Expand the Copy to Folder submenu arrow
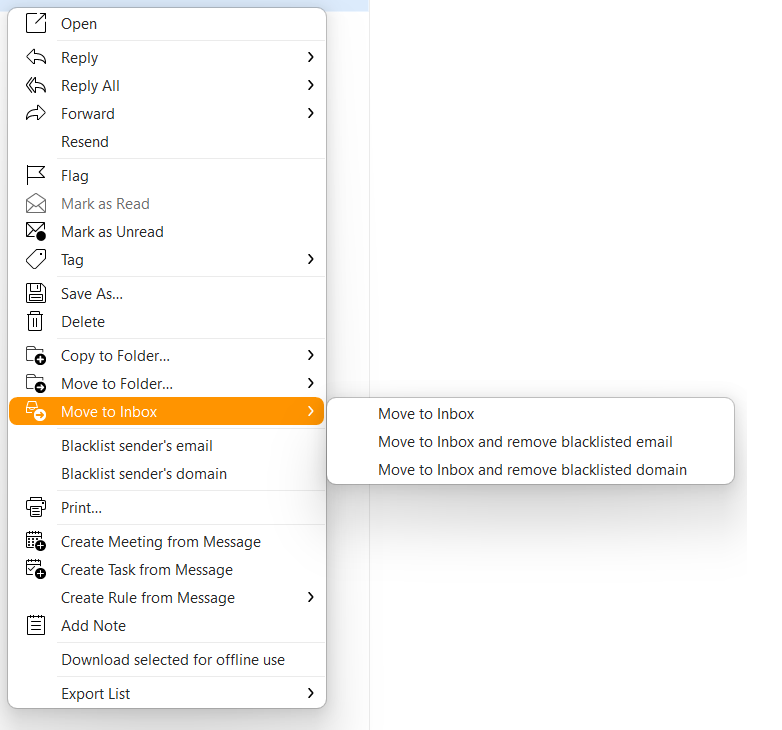This screenshot has width=782, height=730. click(x=311, y=355)
